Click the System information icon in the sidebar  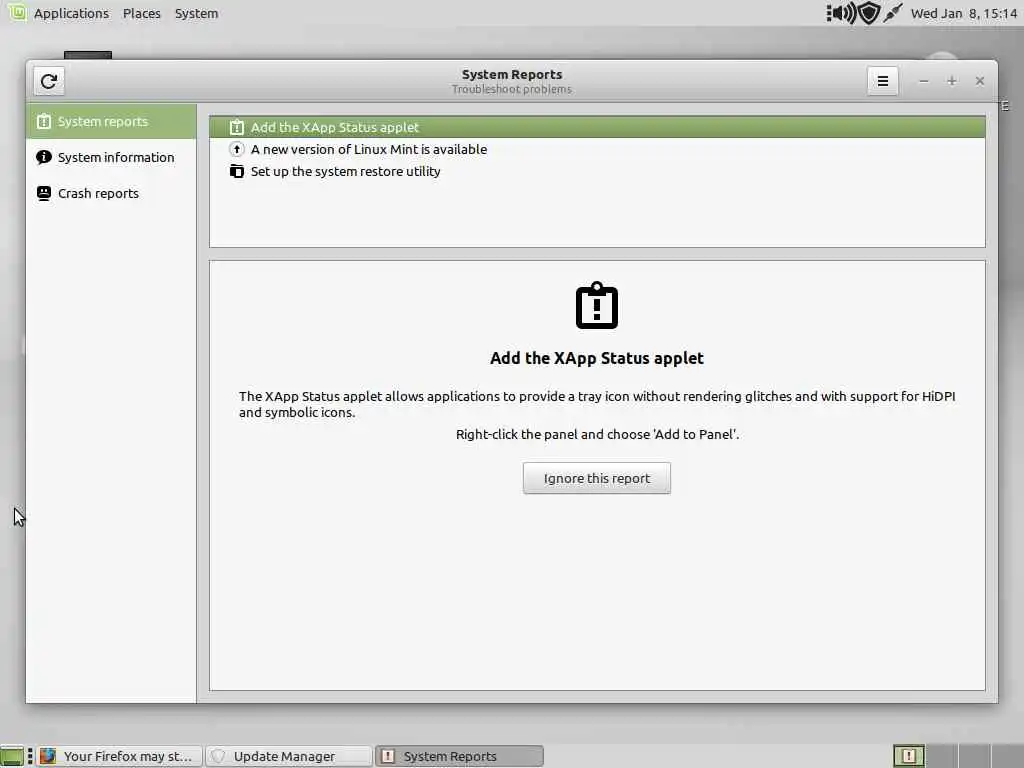point(44,157)
